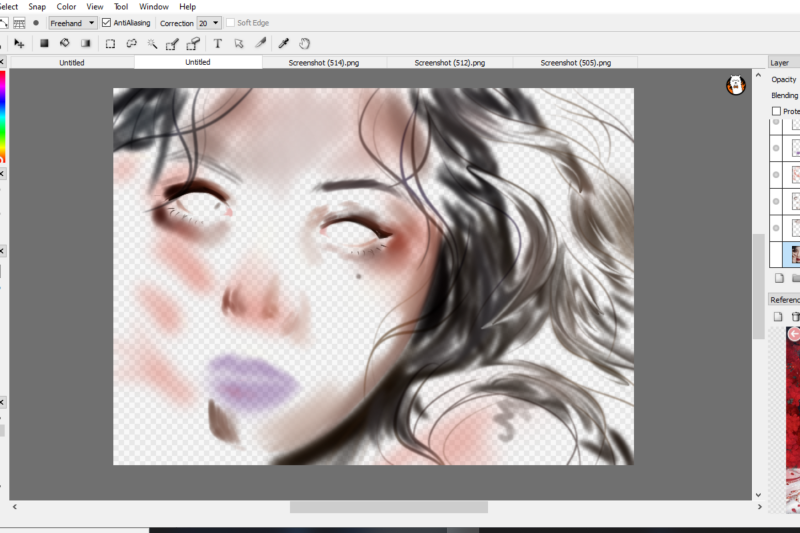Select the rectangular Select tool
Viewport: 800px width, 533px height.
pos(110,44)
